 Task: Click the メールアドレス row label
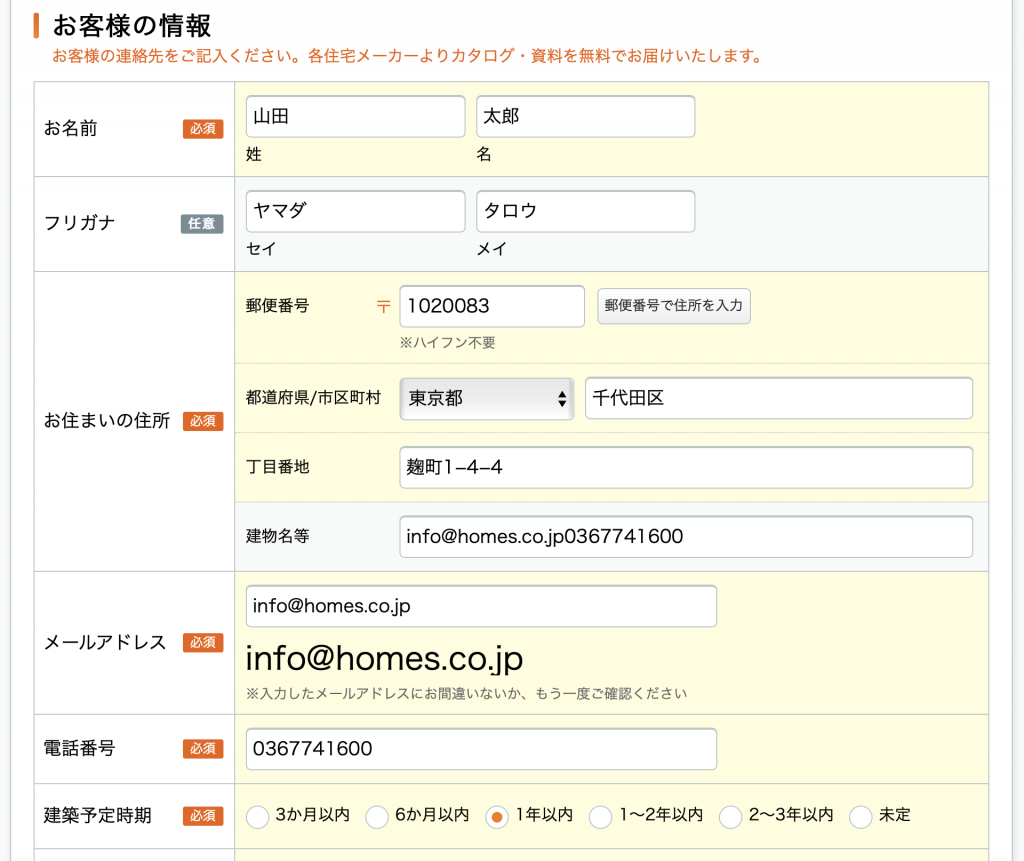[x=105, y=642]
